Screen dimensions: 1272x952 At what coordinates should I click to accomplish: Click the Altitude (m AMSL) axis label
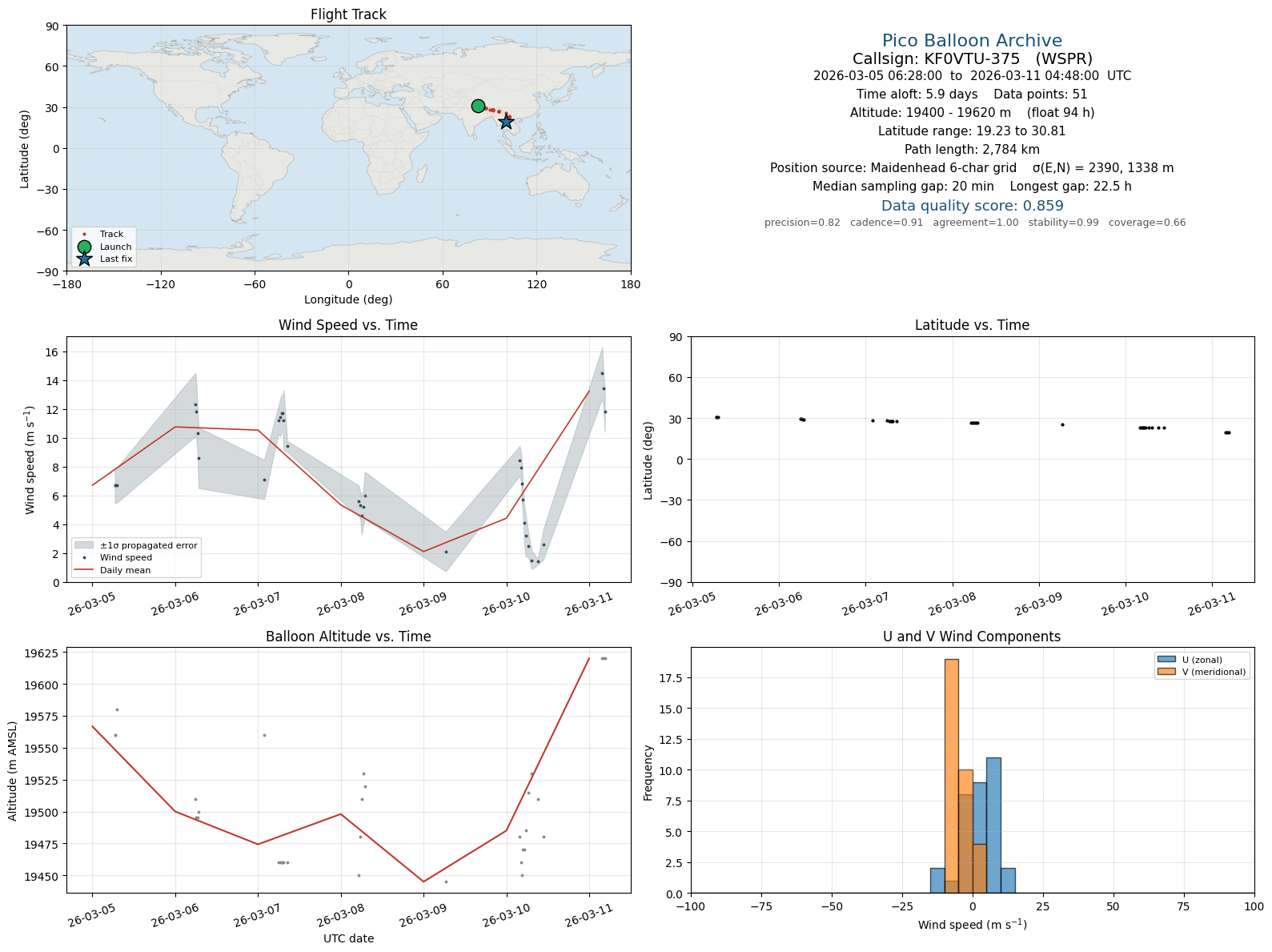[13, 772]
